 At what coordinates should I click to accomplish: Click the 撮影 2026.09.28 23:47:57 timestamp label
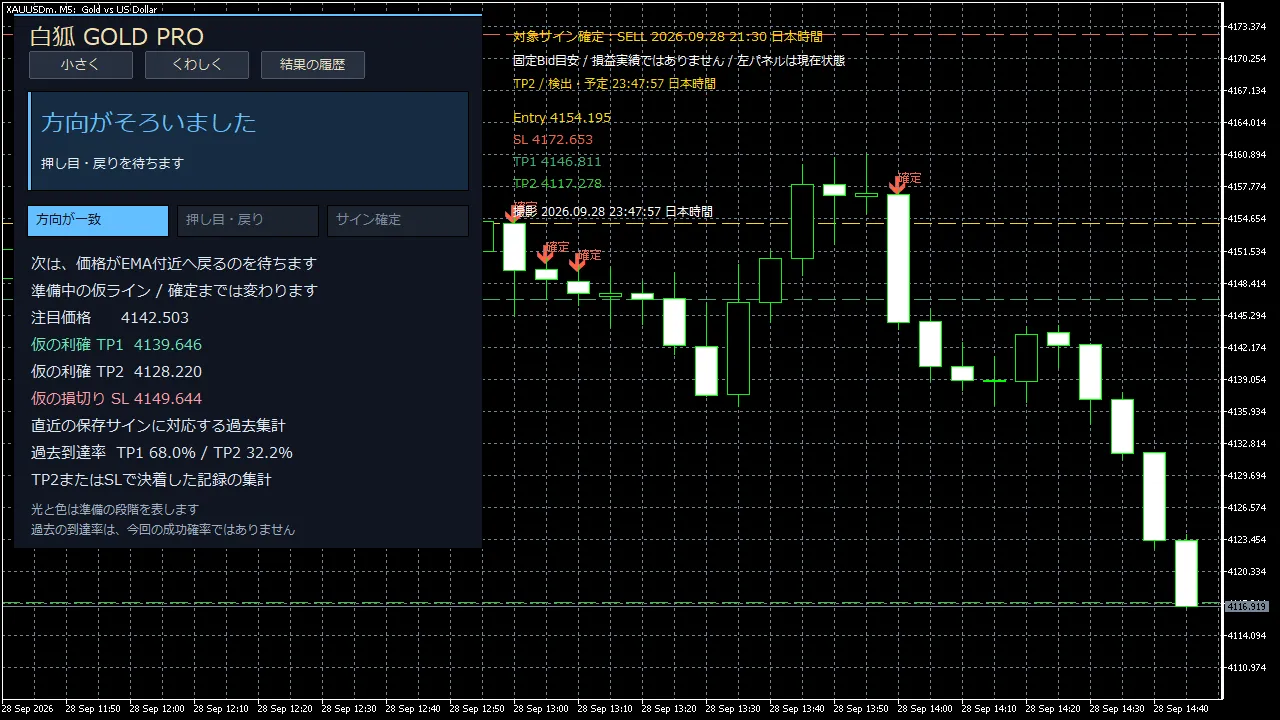point(613,212)
